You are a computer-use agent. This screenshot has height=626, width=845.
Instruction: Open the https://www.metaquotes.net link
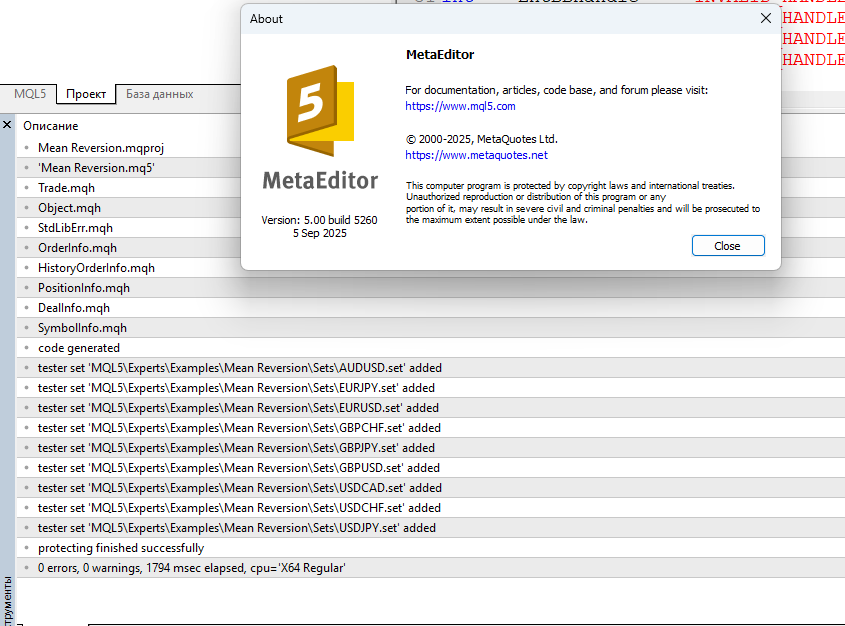click(476, 155)
